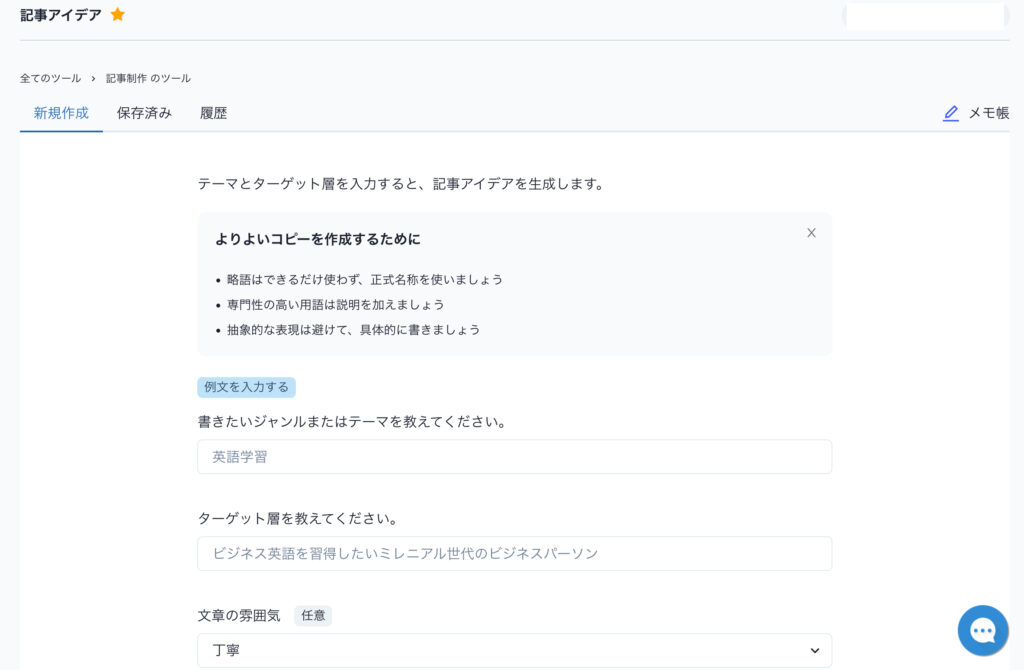
Task: Open the メモ帳 text label
Action: point(988,114)
